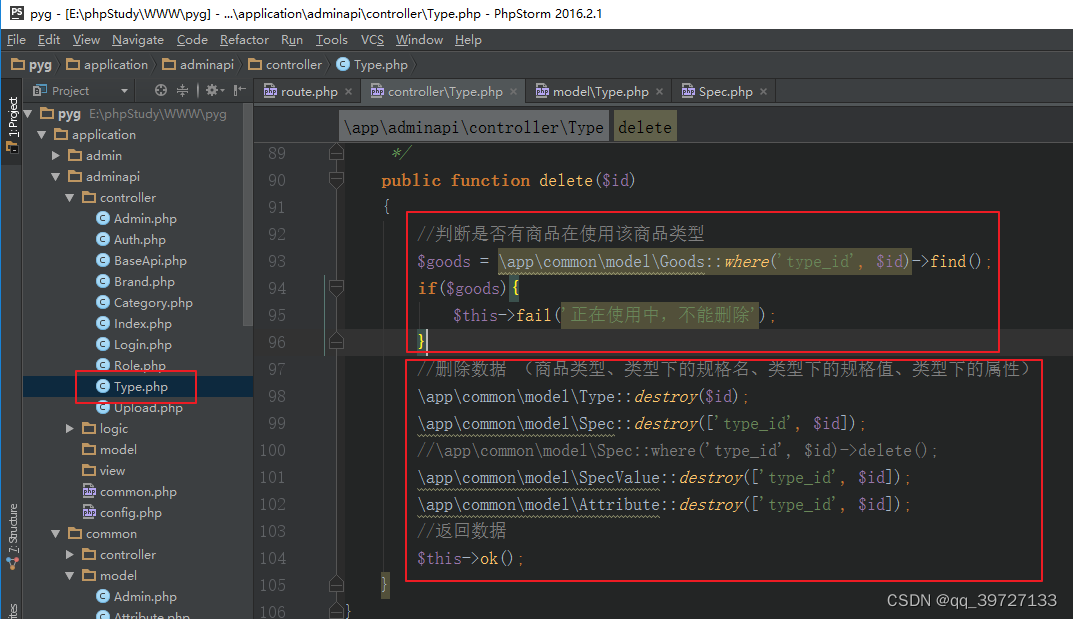Click the controller breadcrumb
Viewport: 1073px width, 619px height.
[285, 64]
